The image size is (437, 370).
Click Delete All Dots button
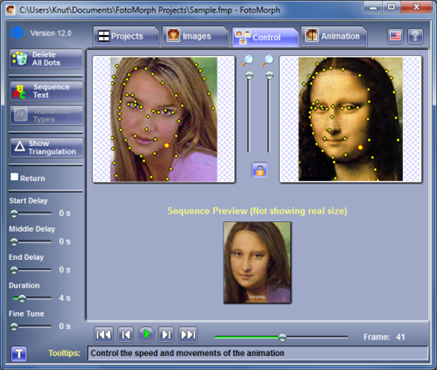click(x=46, y=59)
